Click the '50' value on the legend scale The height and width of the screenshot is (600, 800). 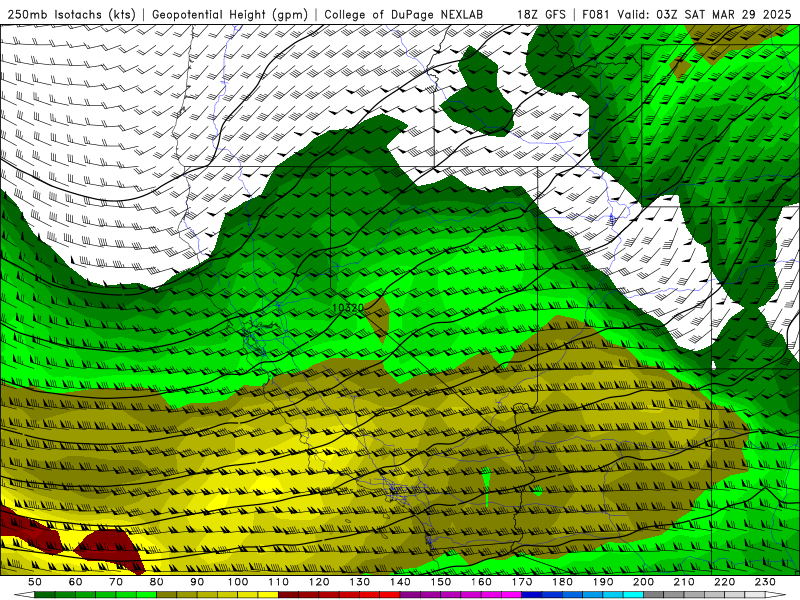35,582
